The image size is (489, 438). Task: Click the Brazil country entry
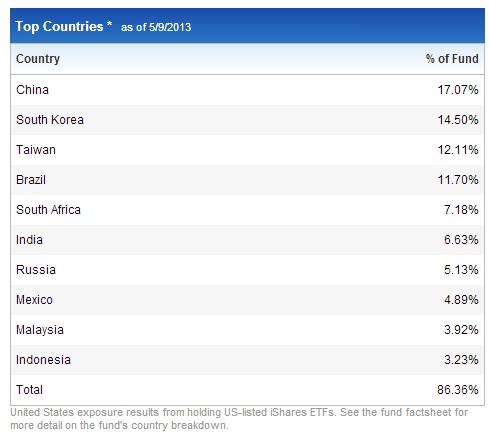pyautogui.click(x=31, y=180)
